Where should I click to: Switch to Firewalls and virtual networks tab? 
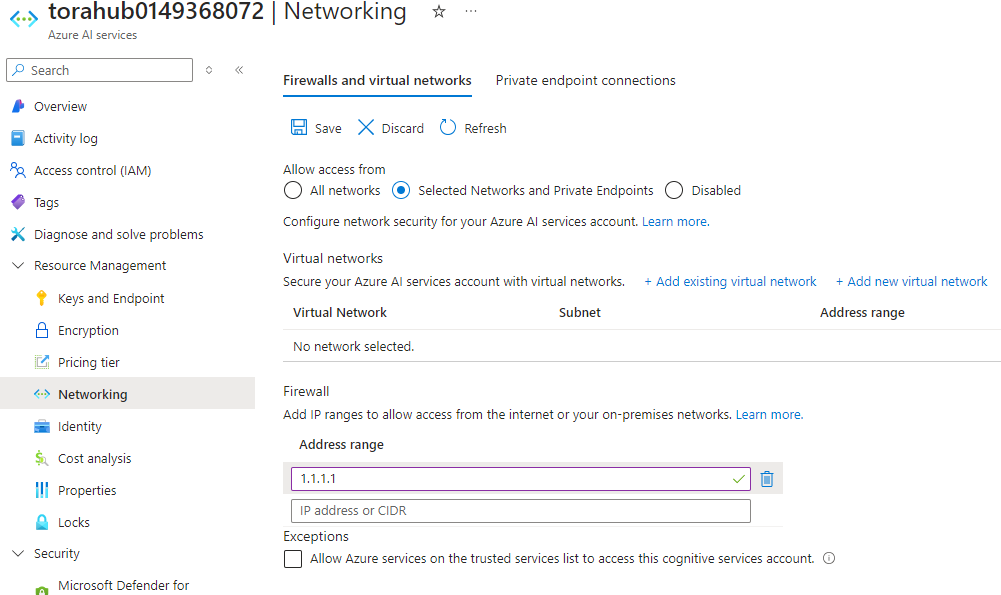click(377, 80)
